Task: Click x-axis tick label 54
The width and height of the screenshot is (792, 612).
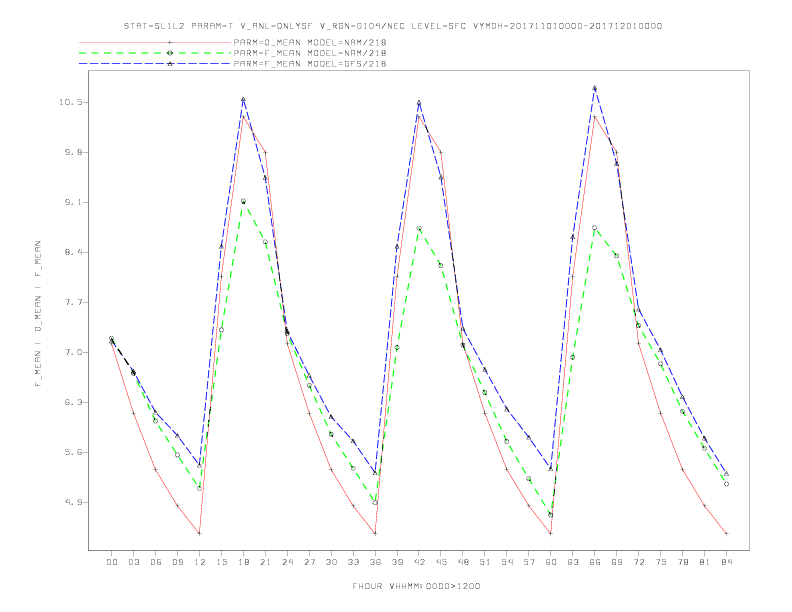Action: tap(507, 562)
